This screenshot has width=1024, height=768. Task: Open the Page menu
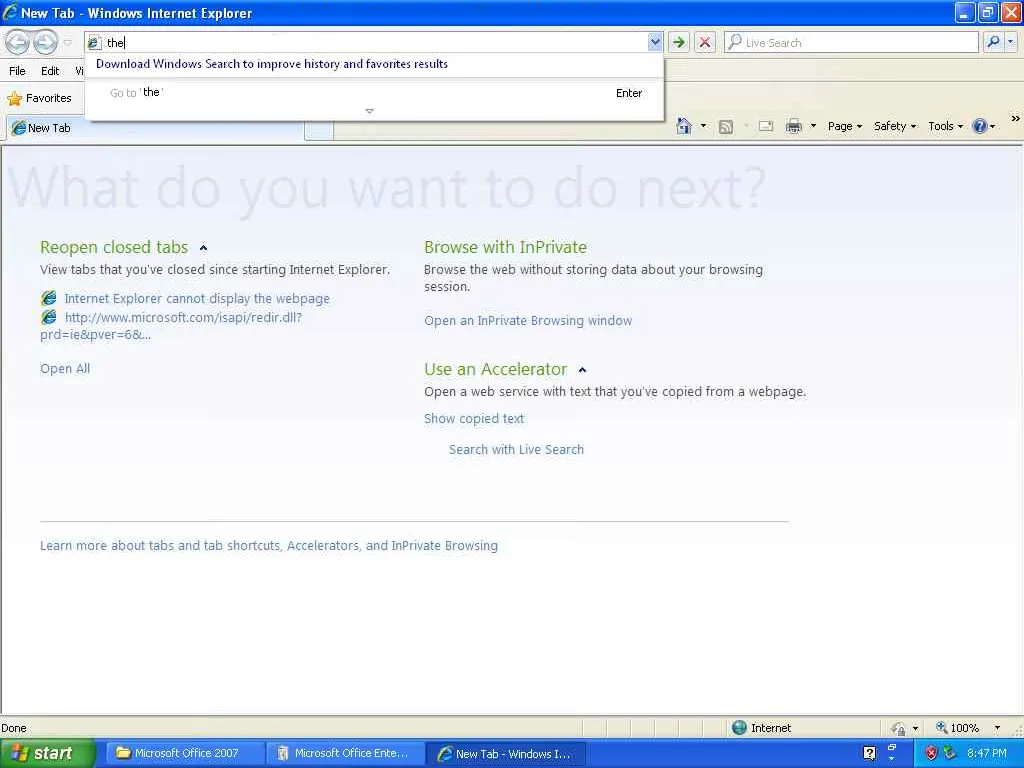click(844, 126)
